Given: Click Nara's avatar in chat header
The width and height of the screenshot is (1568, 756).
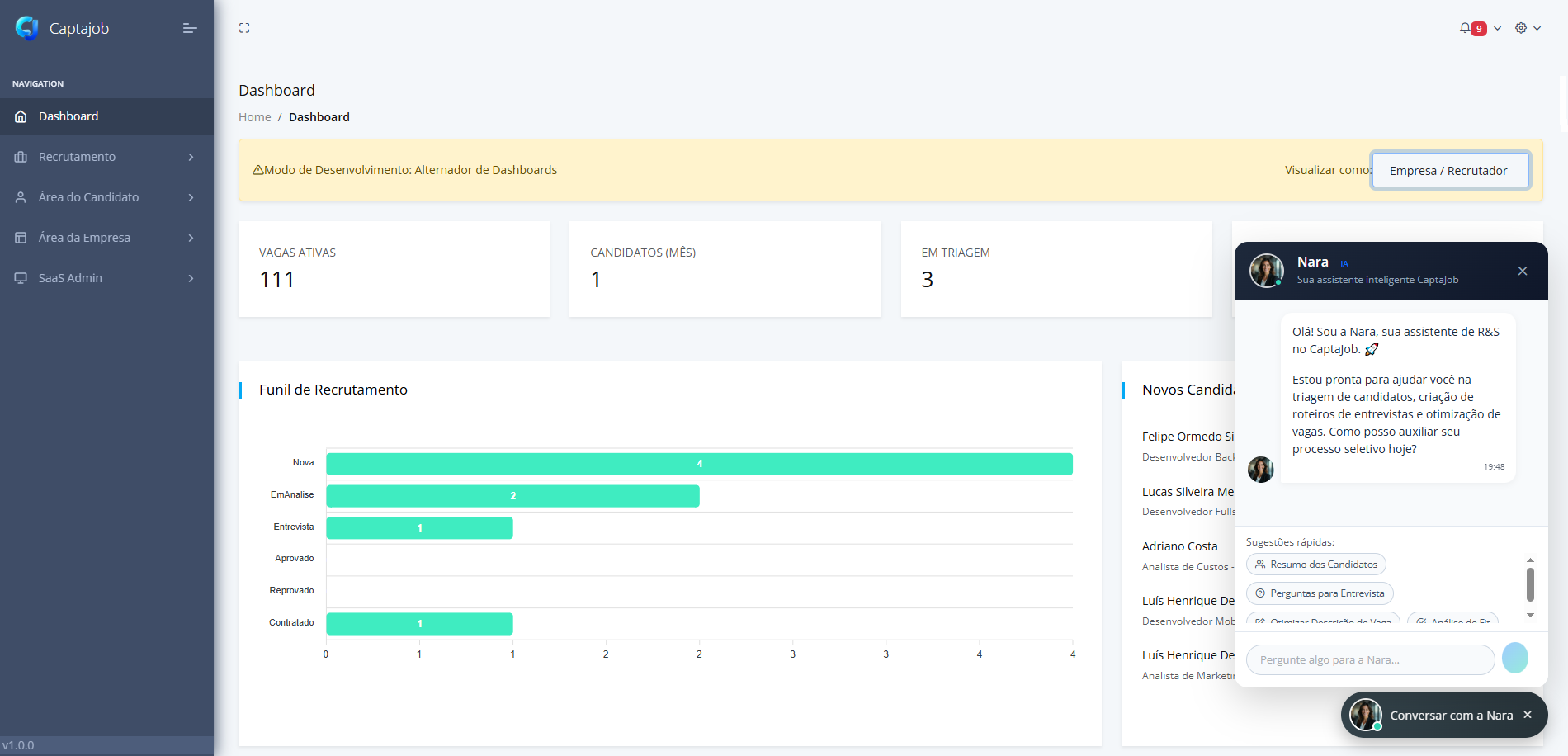Looking at the screenshot, I should (x=1266, y=270).
